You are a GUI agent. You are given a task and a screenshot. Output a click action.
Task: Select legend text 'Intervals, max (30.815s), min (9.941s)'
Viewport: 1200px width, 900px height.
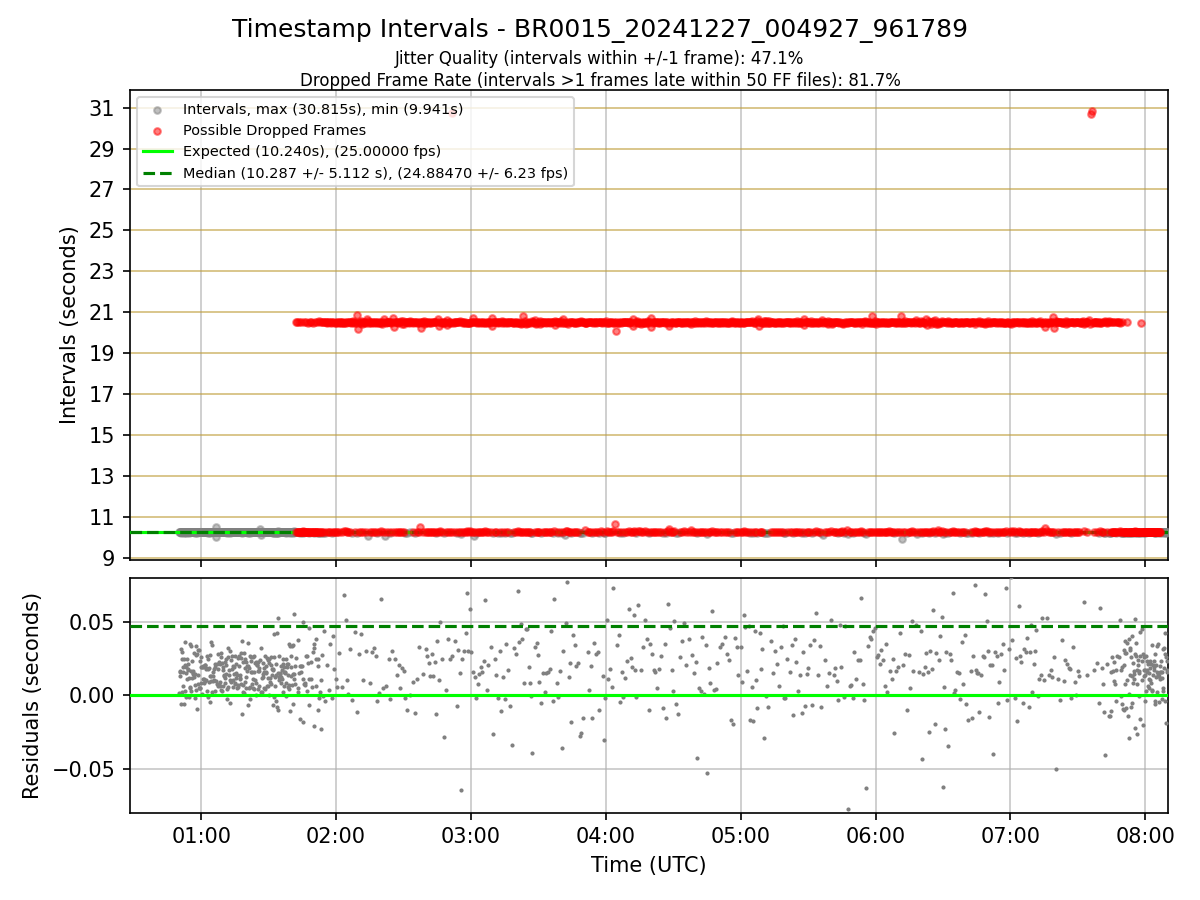point(323,109)
